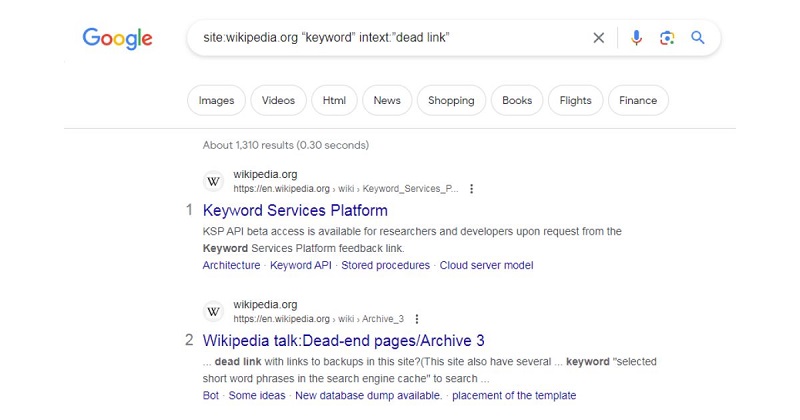This screenshot has height=420, width=800.
Task: Click URL ending in Archive_3
Action: coord(318,319)
